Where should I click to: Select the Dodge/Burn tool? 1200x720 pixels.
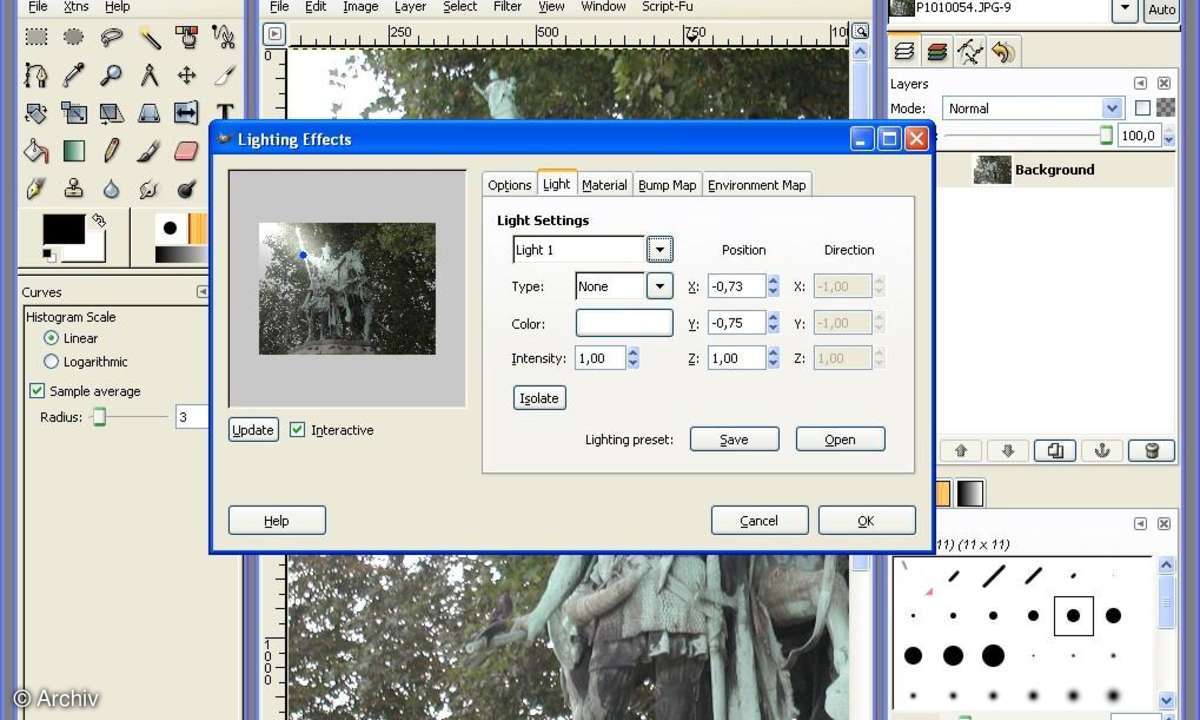186,188
